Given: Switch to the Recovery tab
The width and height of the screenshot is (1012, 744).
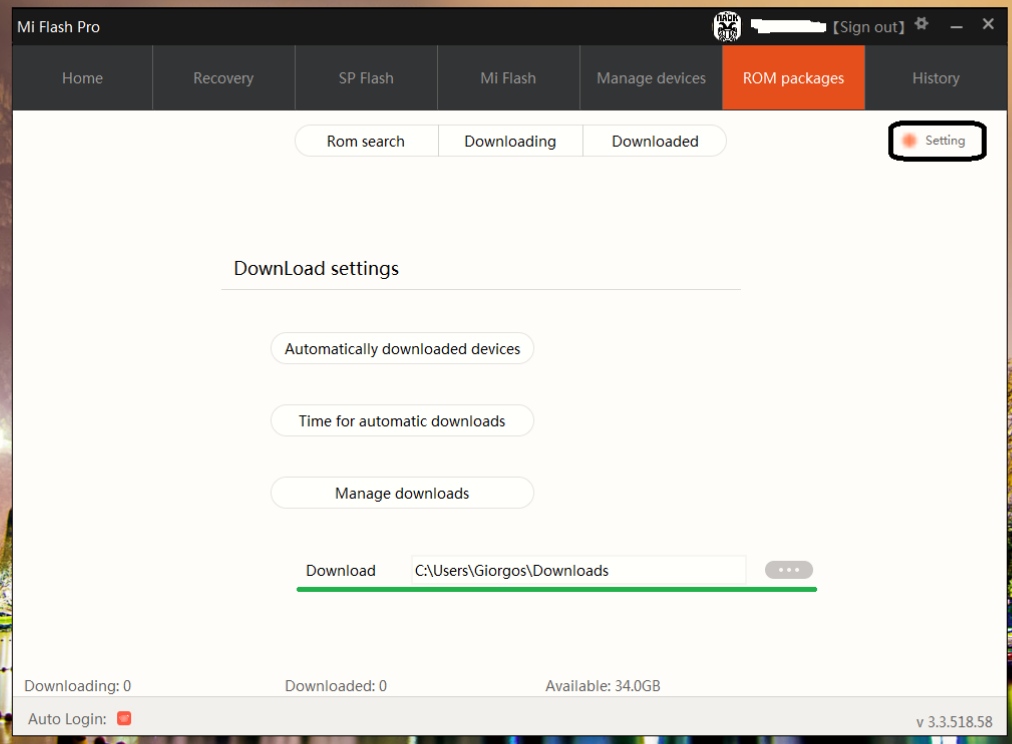Looking at the screenshot, I should 223,78.
